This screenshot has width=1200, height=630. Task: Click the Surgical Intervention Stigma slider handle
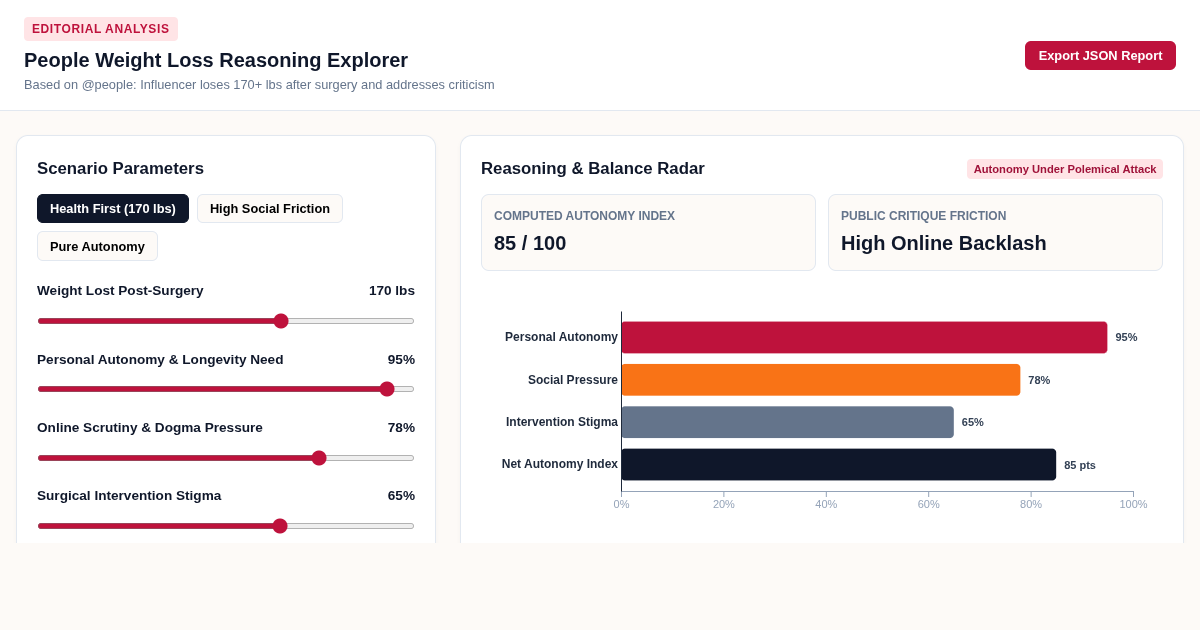point(280,526)
